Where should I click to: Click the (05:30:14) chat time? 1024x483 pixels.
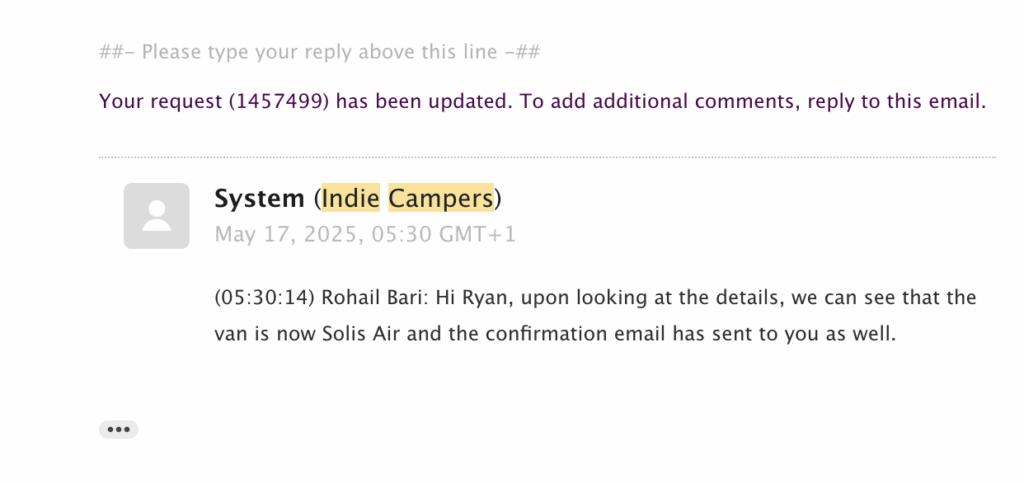coord(264,298)
